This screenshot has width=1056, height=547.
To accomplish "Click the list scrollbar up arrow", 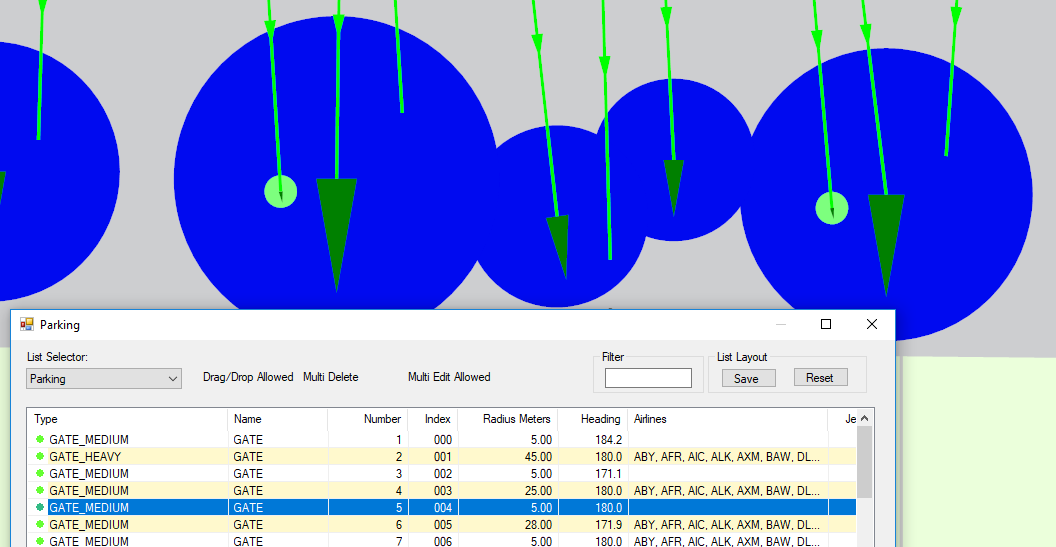I will click(865, 418).
